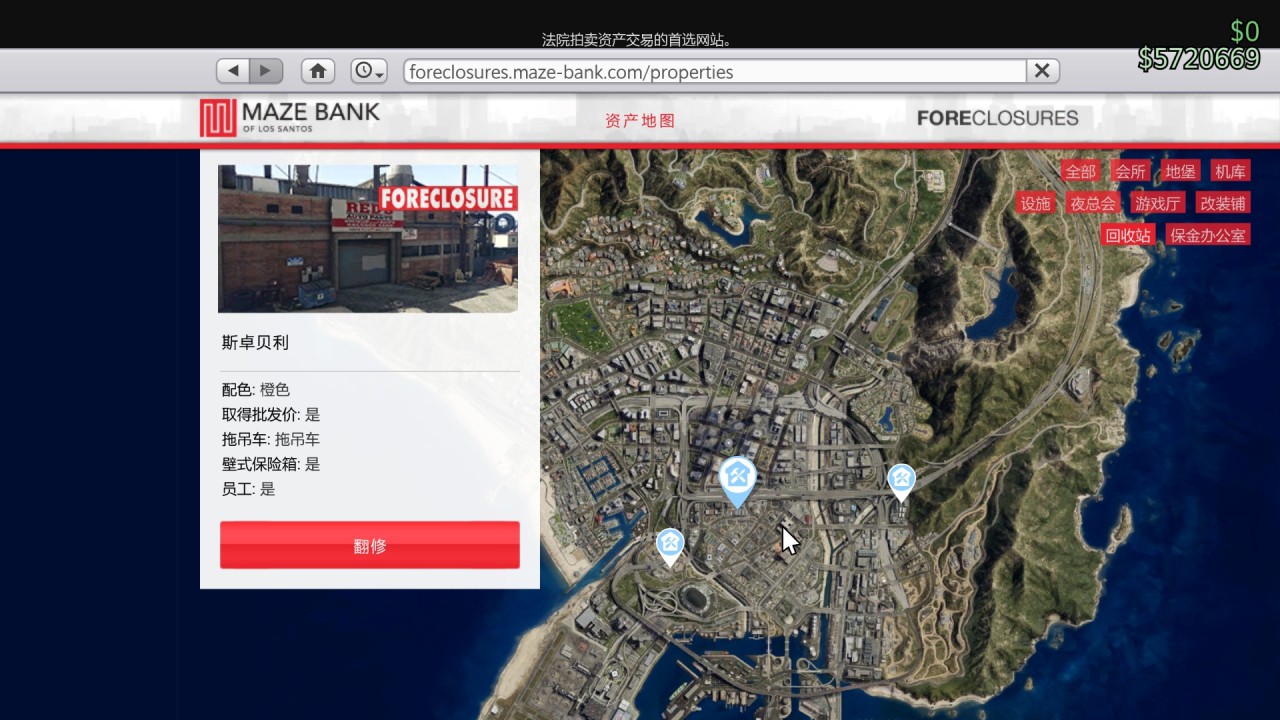Filter properties by 设施
This screenshot has height=720, width=1280.
coord(1035,203)
